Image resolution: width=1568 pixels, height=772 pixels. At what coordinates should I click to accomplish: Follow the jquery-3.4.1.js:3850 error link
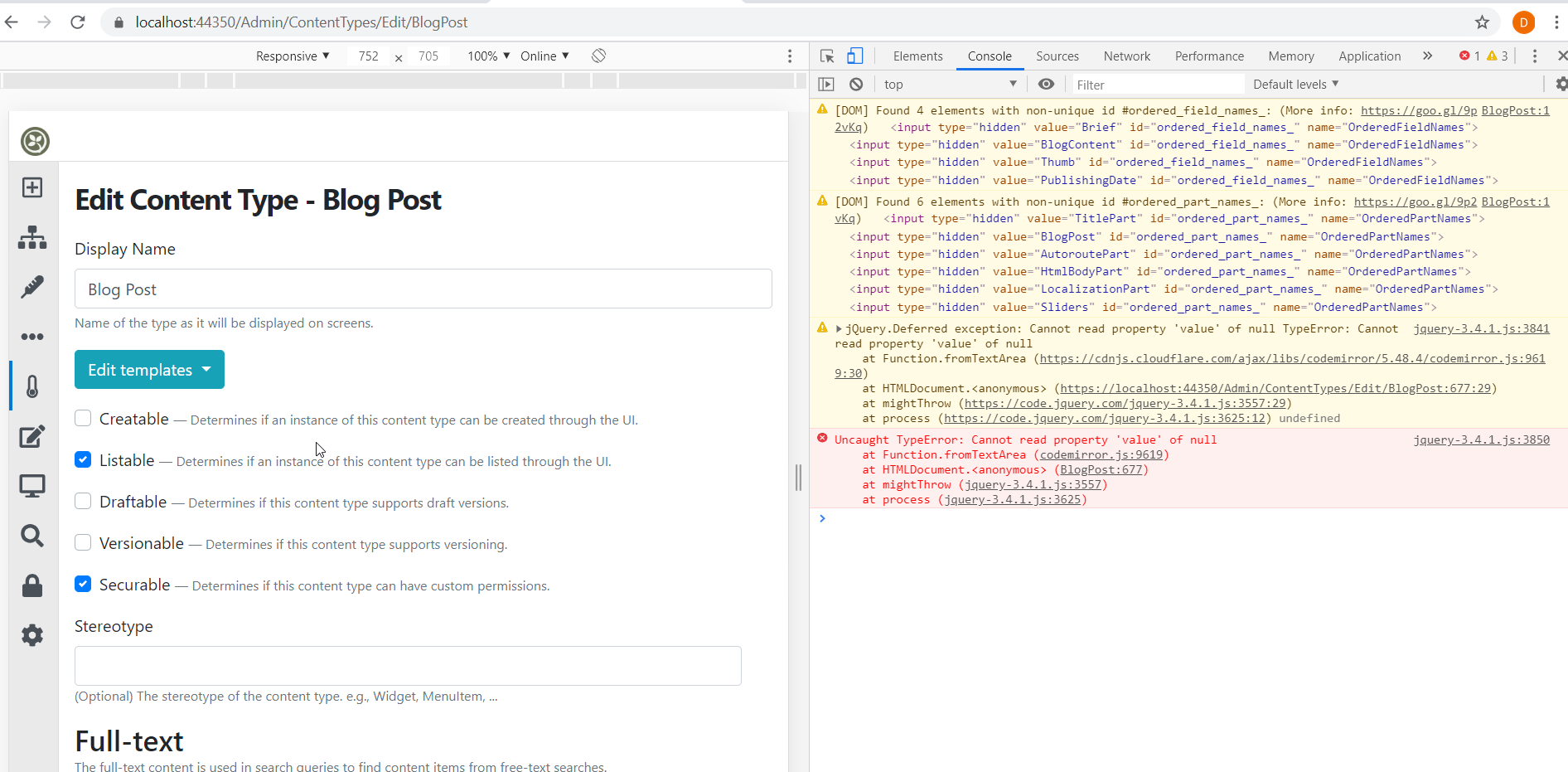click(x=1482, y=439)
